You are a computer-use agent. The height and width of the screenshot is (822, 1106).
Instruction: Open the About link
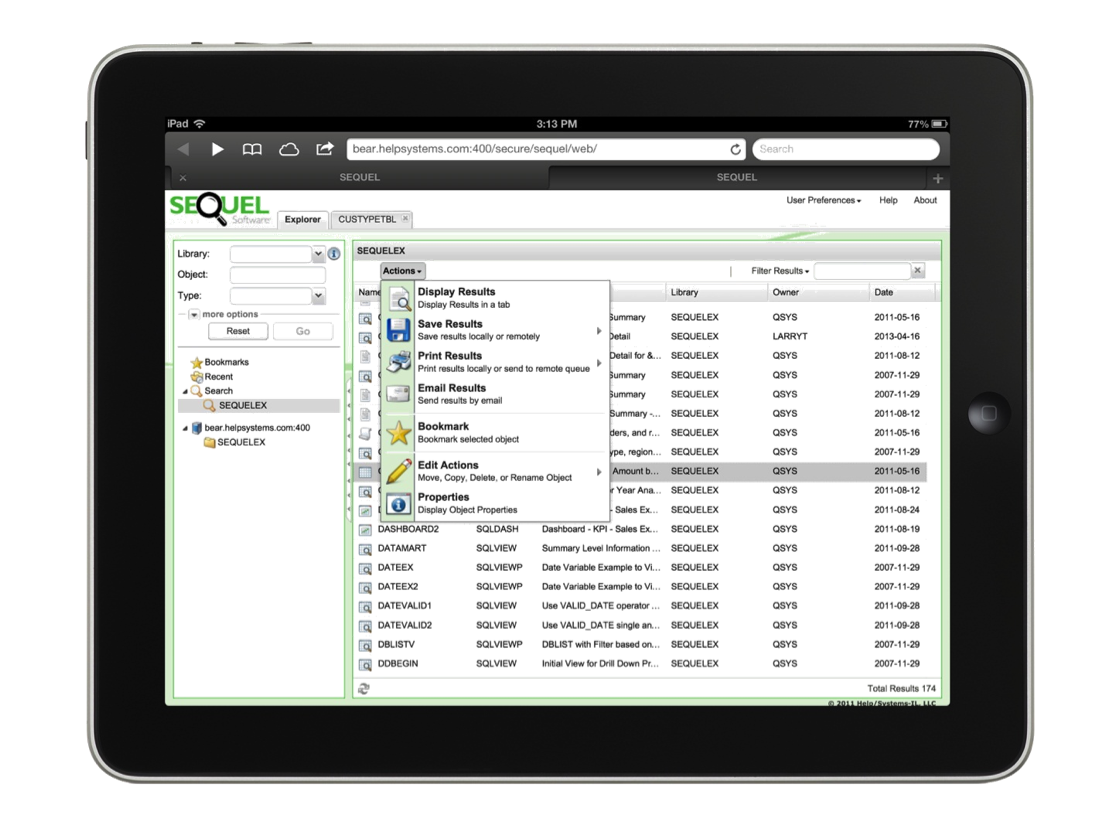pyautogui.click(x=925, y=200)
